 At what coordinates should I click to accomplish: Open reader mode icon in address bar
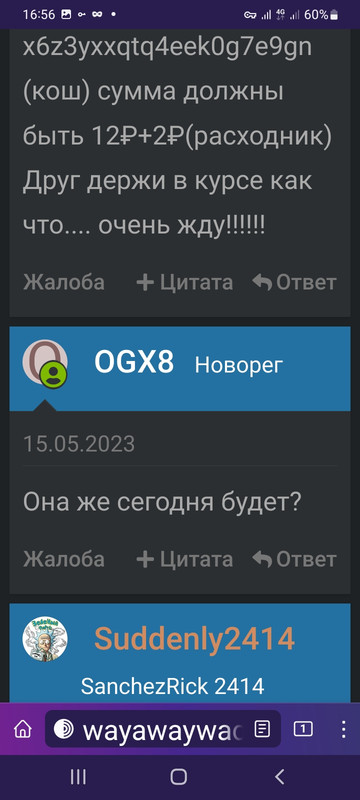coord(262,729)
